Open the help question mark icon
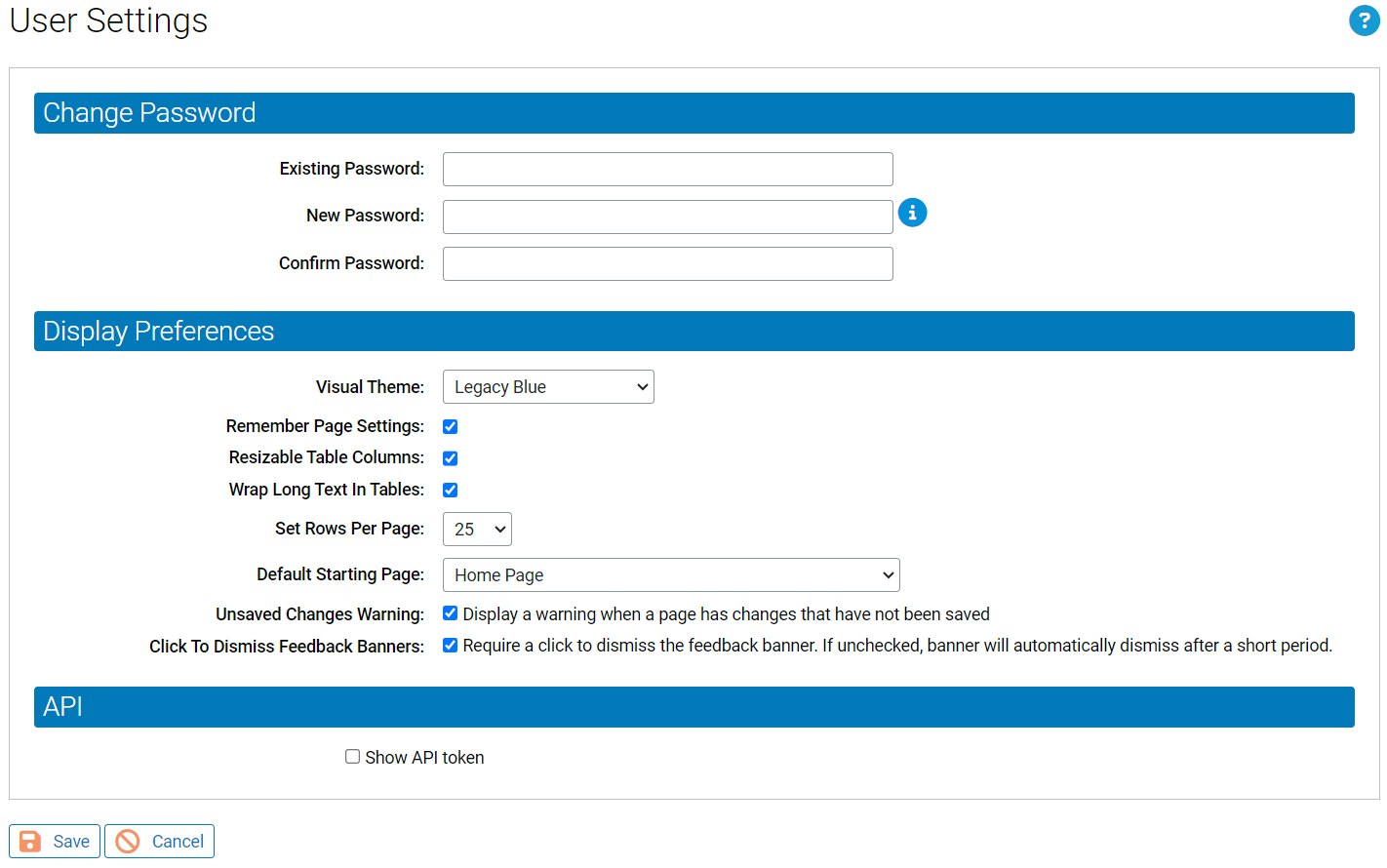Screen dimensions: 1387x868 (1364, 20)
